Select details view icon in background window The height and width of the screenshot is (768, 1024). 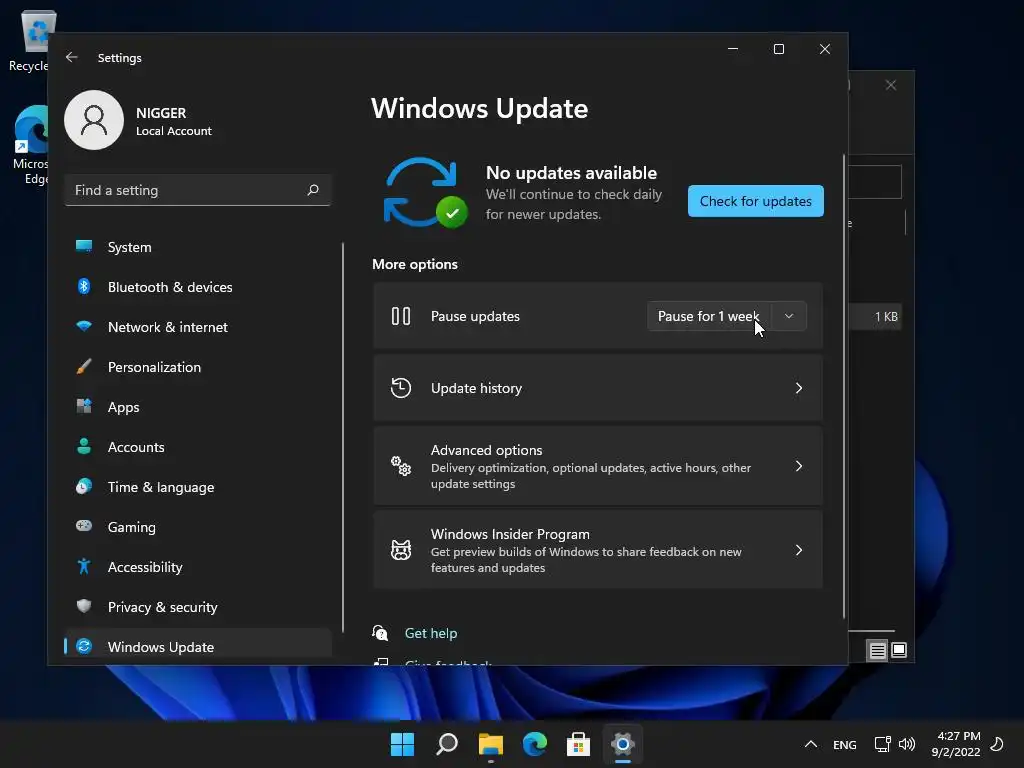tap(877, 650)
